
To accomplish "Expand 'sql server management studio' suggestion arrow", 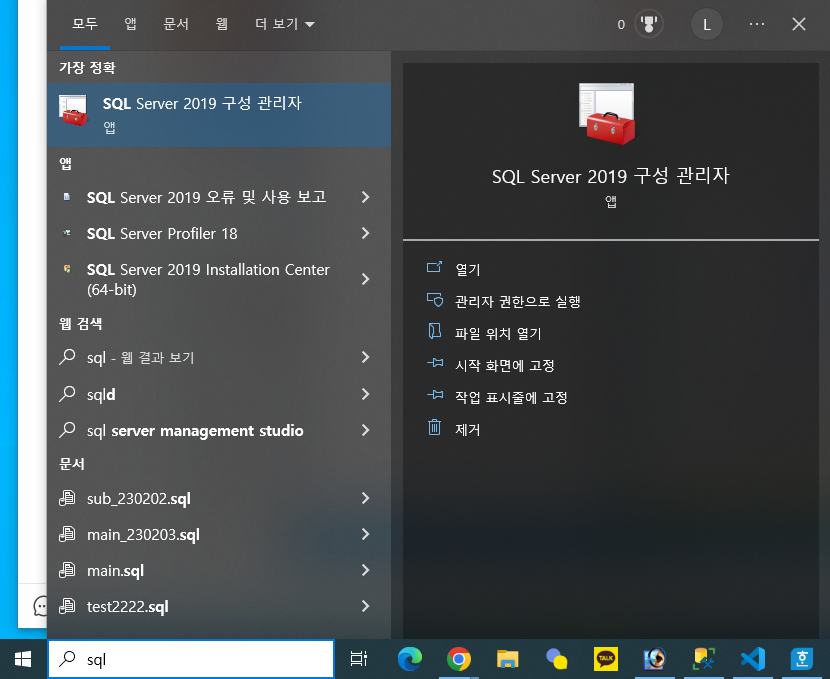I will click(365, 430).
